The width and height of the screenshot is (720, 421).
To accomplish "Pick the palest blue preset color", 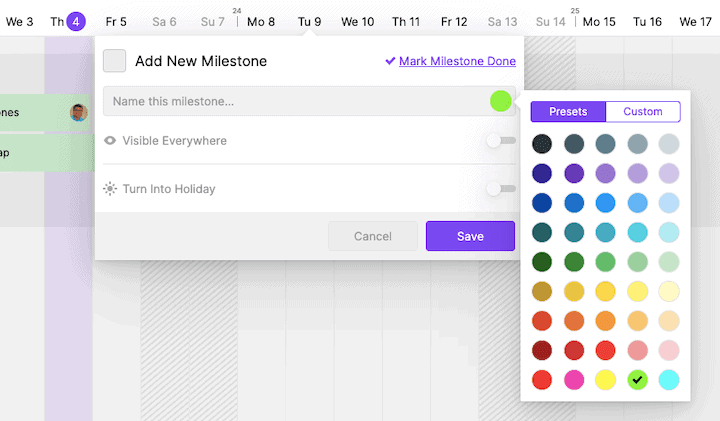I will click(669, 203).
